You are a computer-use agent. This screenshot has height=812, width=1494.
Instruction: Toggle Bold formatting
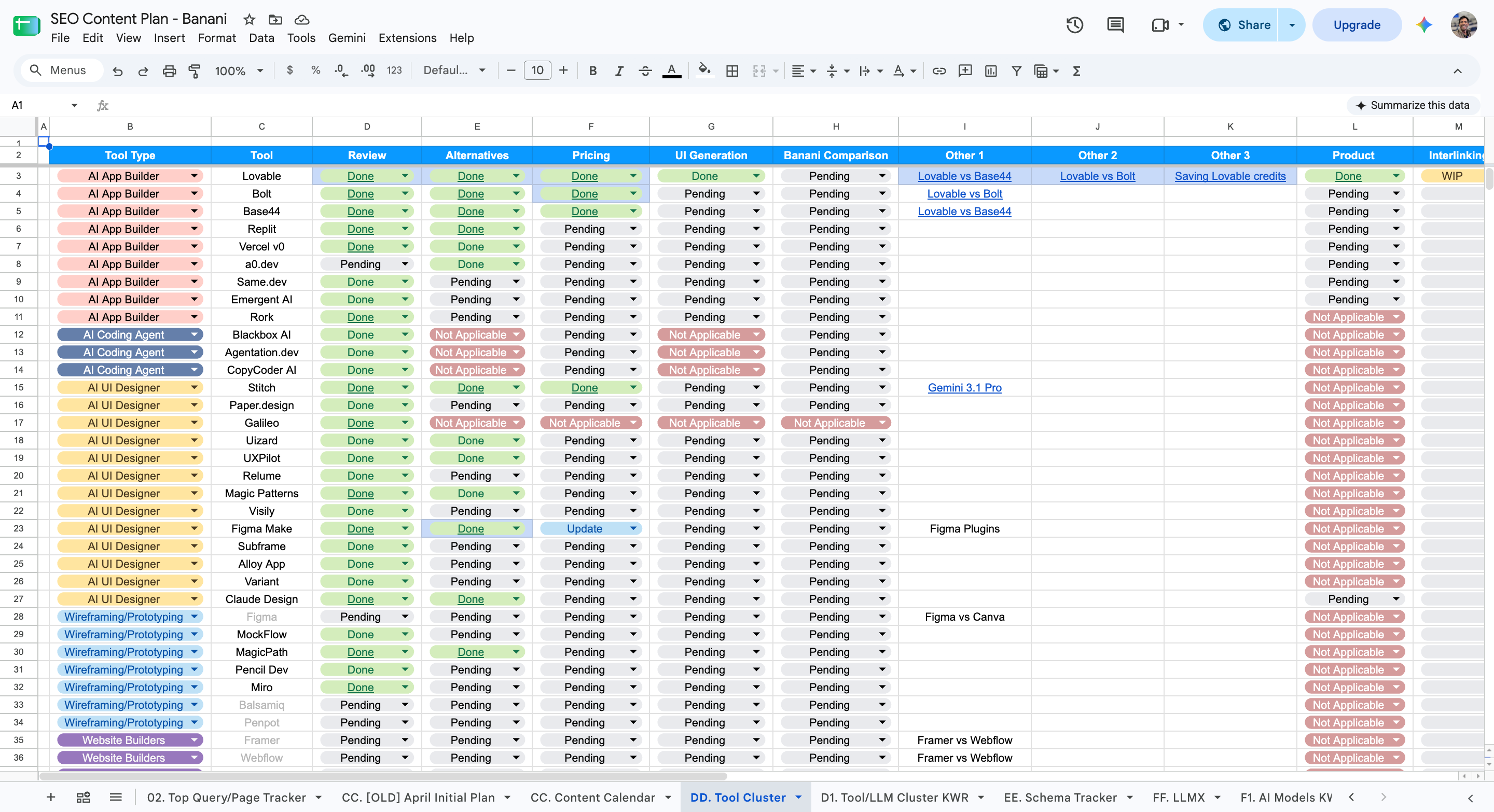(x=592, y=71)
